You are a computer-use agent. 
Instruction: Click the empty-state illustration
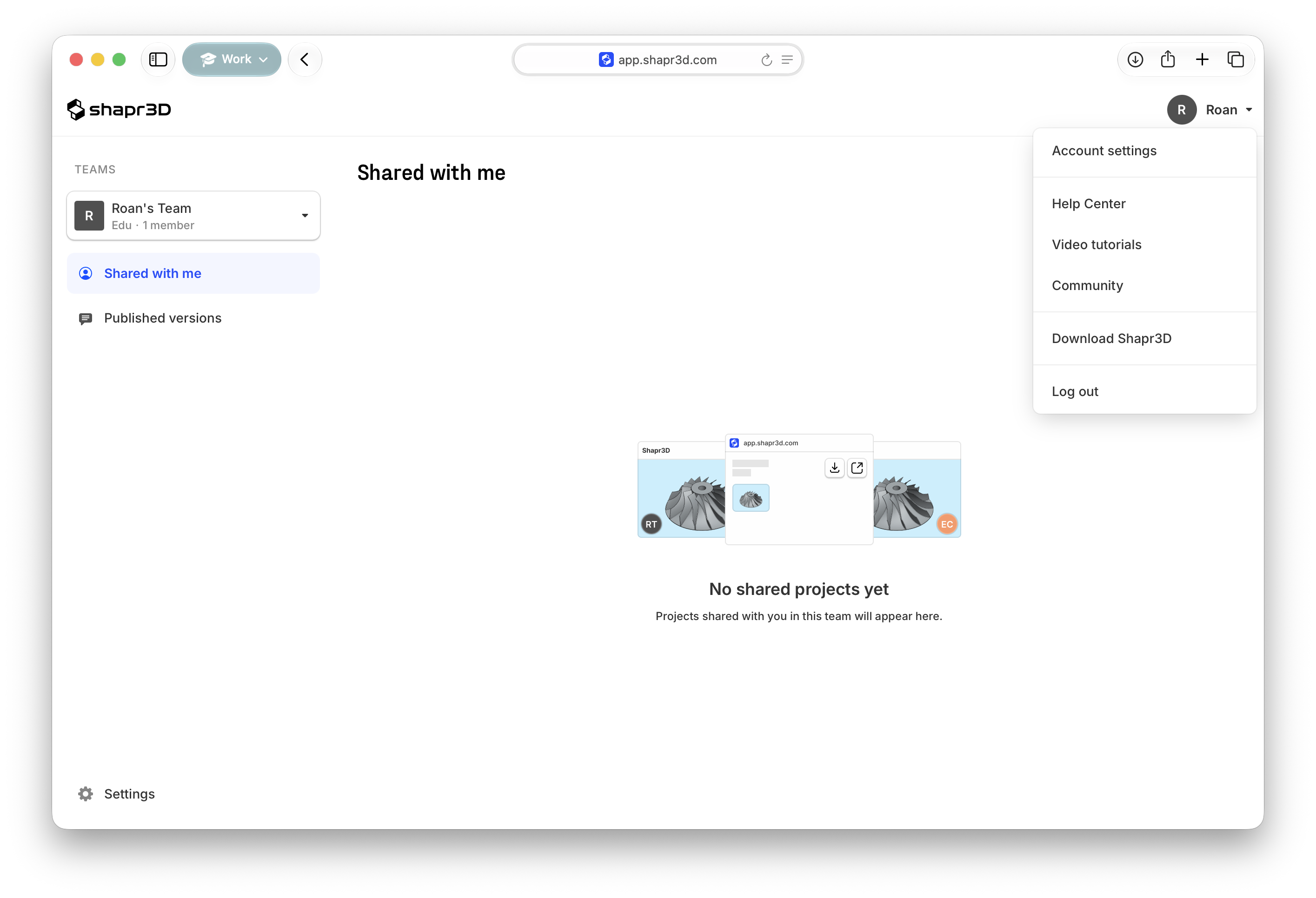[798, 489]
